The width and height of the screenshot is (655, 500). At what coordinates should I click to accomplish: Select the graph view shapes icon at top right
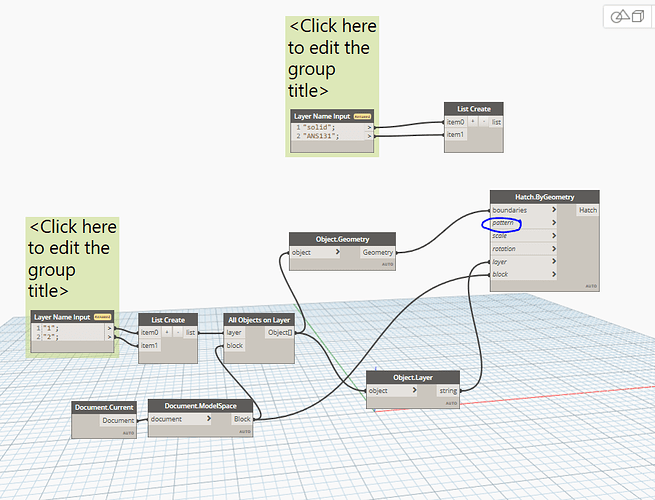(x=620, y=17)
